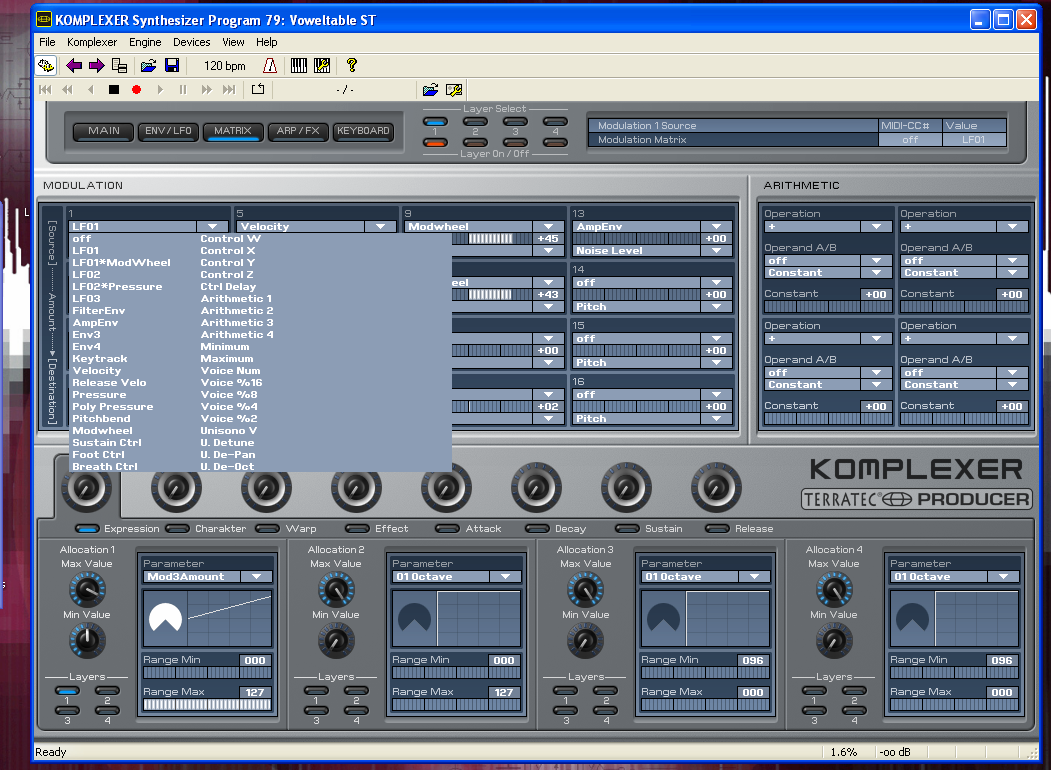The height and width of the screenshot is (770, 1051).
Task: Click the previous program purple left arrow
Action: 74,66
